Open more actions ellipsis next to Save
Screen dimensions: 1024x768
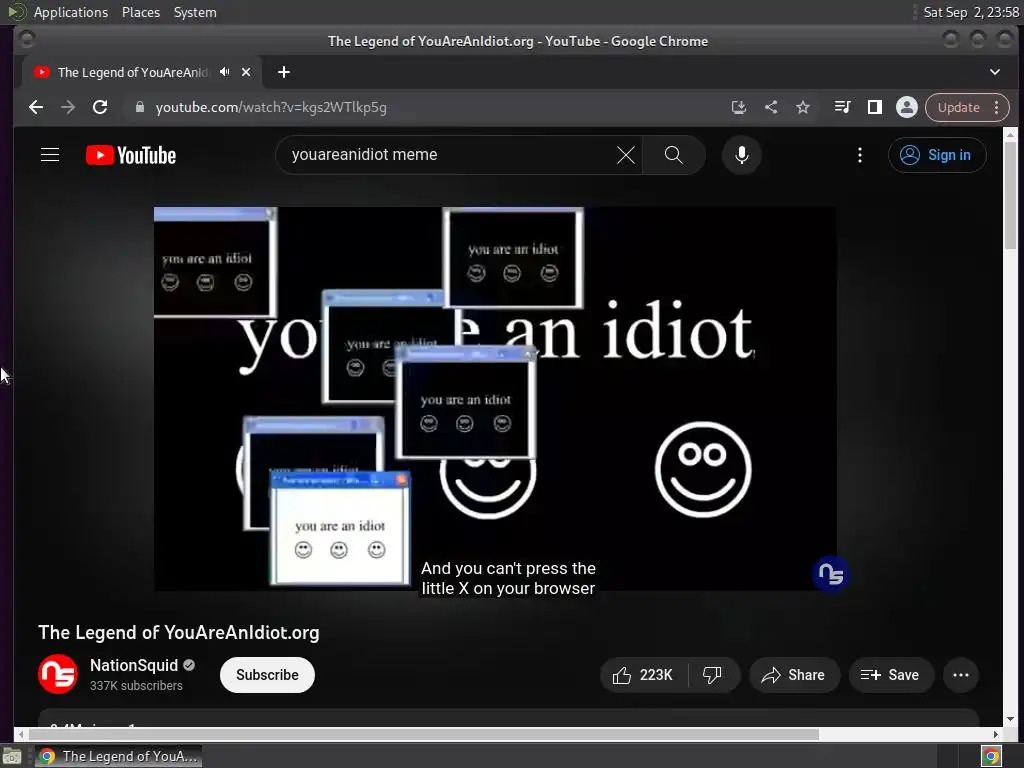click(961, 675)
